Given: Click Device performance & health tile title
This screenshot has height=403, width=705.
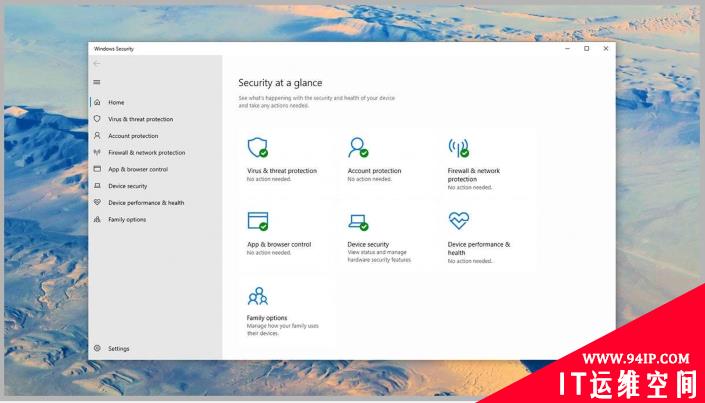Looking at the screenshot, I should click(479, 249).
